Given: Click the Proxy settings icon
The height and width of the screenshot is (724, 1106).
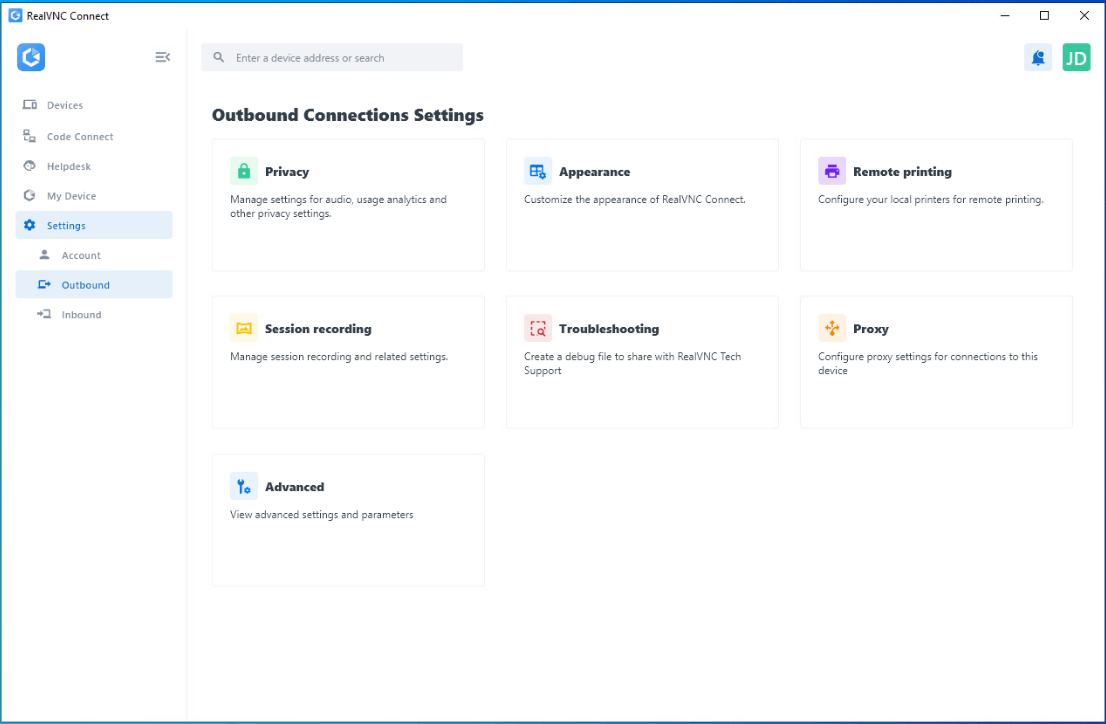Looking at the screenshot, I should coord(831,328).
